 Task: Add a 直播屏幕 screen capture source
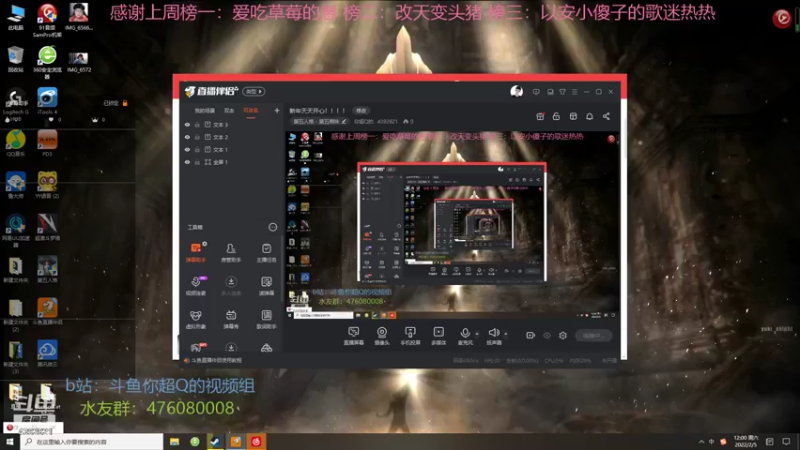click(353, 336)
